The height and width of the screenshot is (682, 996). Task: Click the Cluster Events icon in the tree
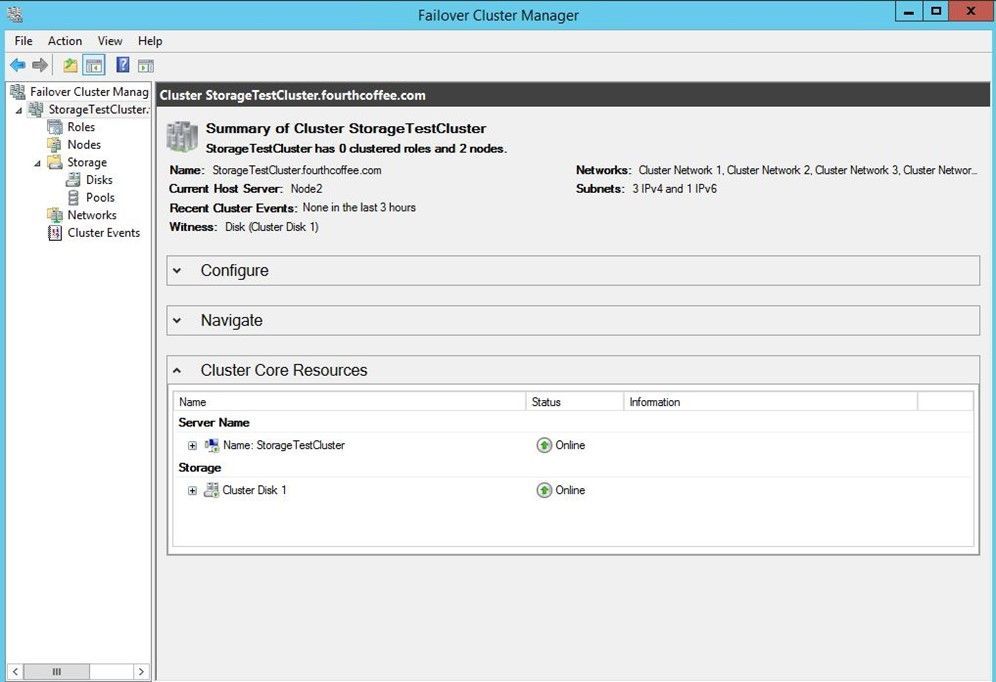point(55,232)
